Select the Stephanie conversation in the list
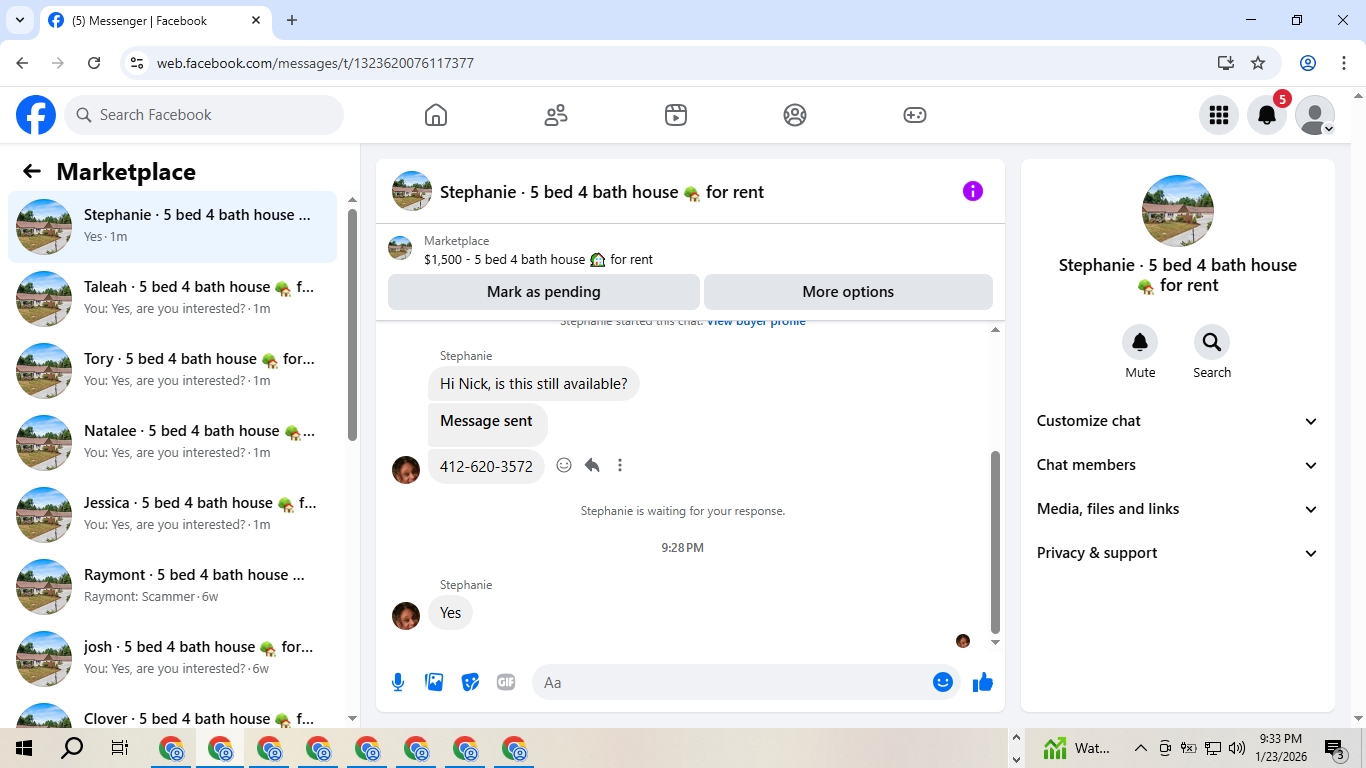1366x768 pixels. pyautogui.click(x=173, y=227)
